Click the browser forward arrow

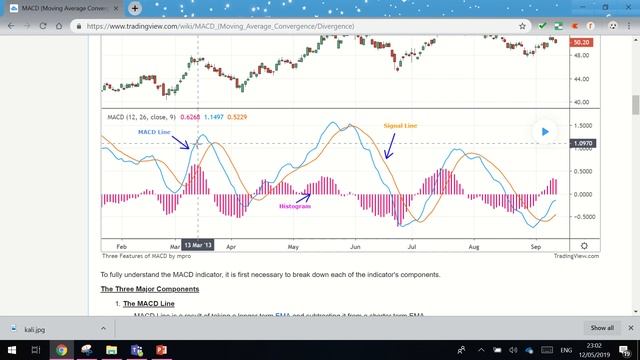(27, 26)
